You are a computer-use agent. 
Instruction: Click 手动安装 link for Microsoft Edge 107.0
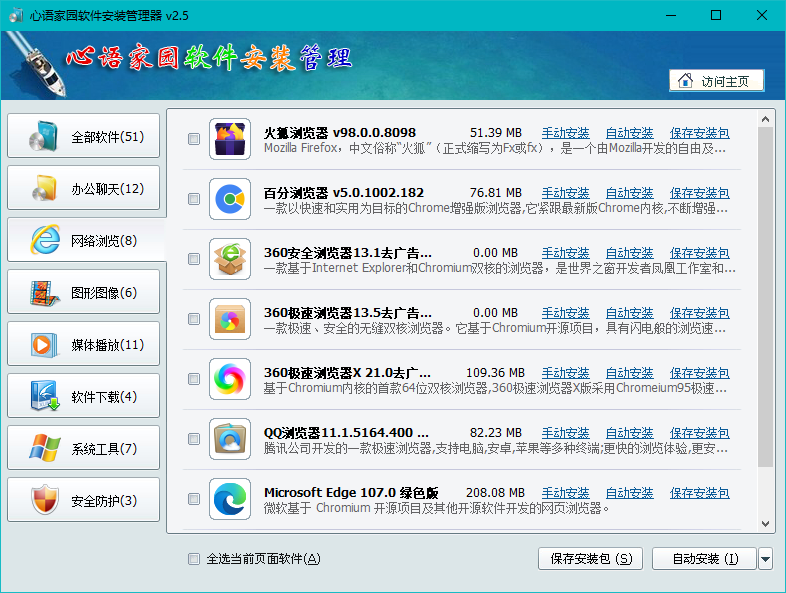tap(565, 493)
